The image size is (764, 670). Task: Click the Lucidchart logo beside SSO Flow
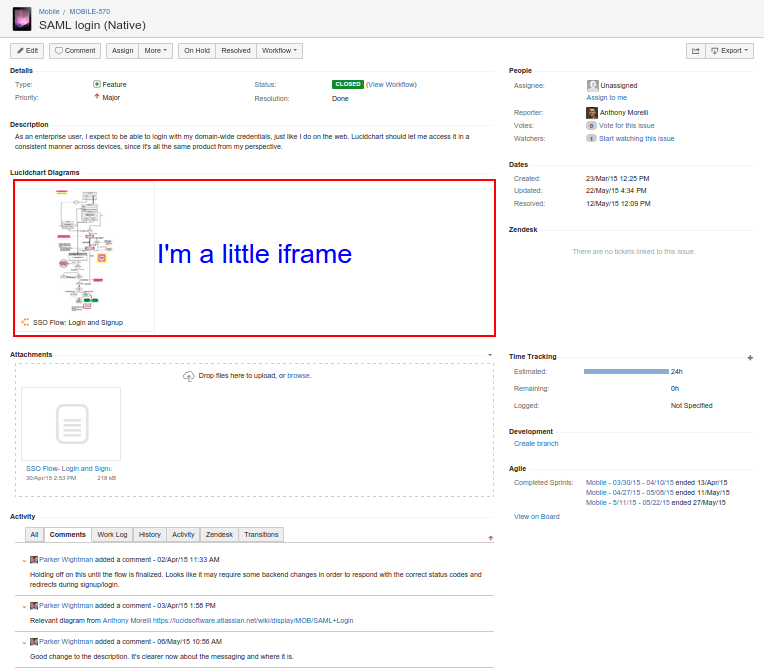25,322
